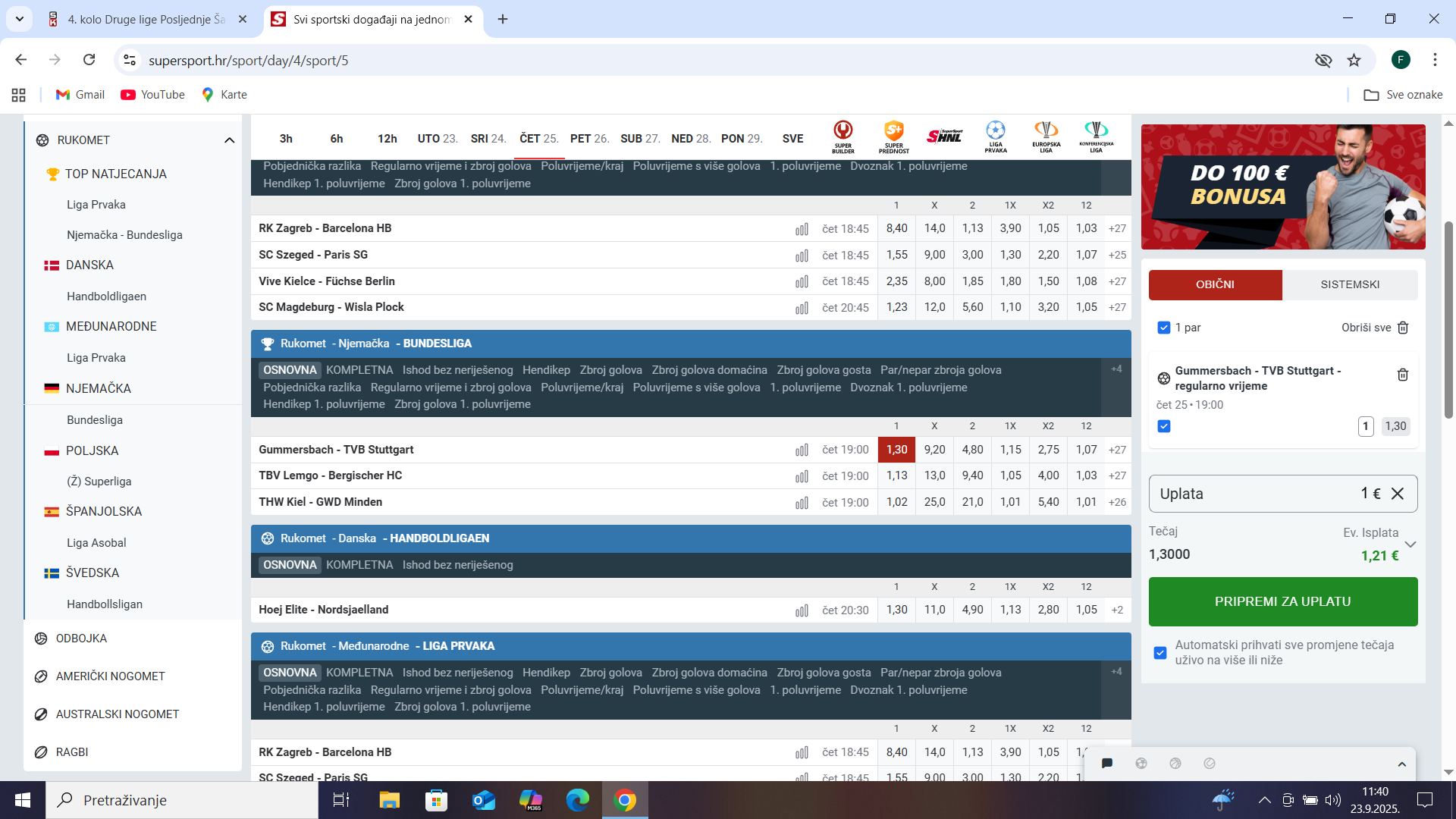Screen dimensions: 1456x819
Task: Open Chrome tab search dropdown
Action: point(19,19)
